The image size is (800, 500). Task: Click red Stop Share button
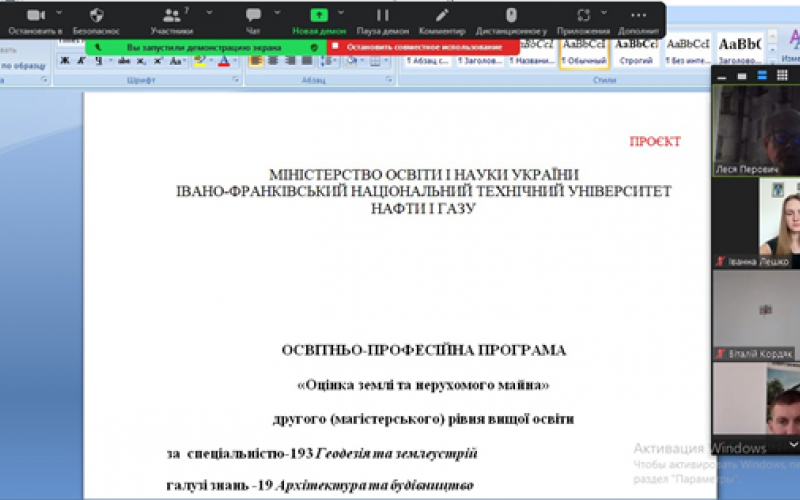coord(423,47)
